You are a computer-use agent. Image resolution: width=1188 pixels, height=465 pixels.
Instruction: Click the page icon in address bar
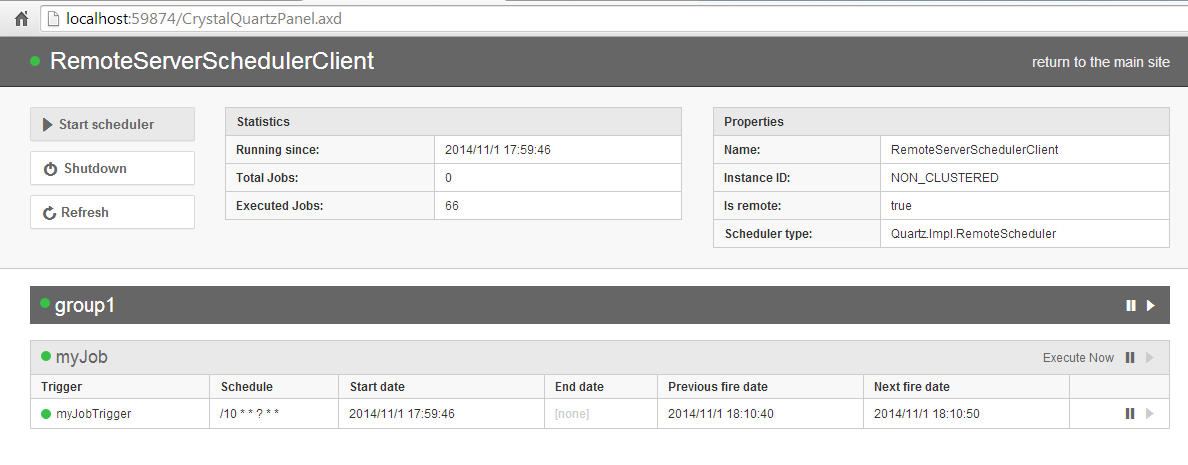click(x=53, y=18)
